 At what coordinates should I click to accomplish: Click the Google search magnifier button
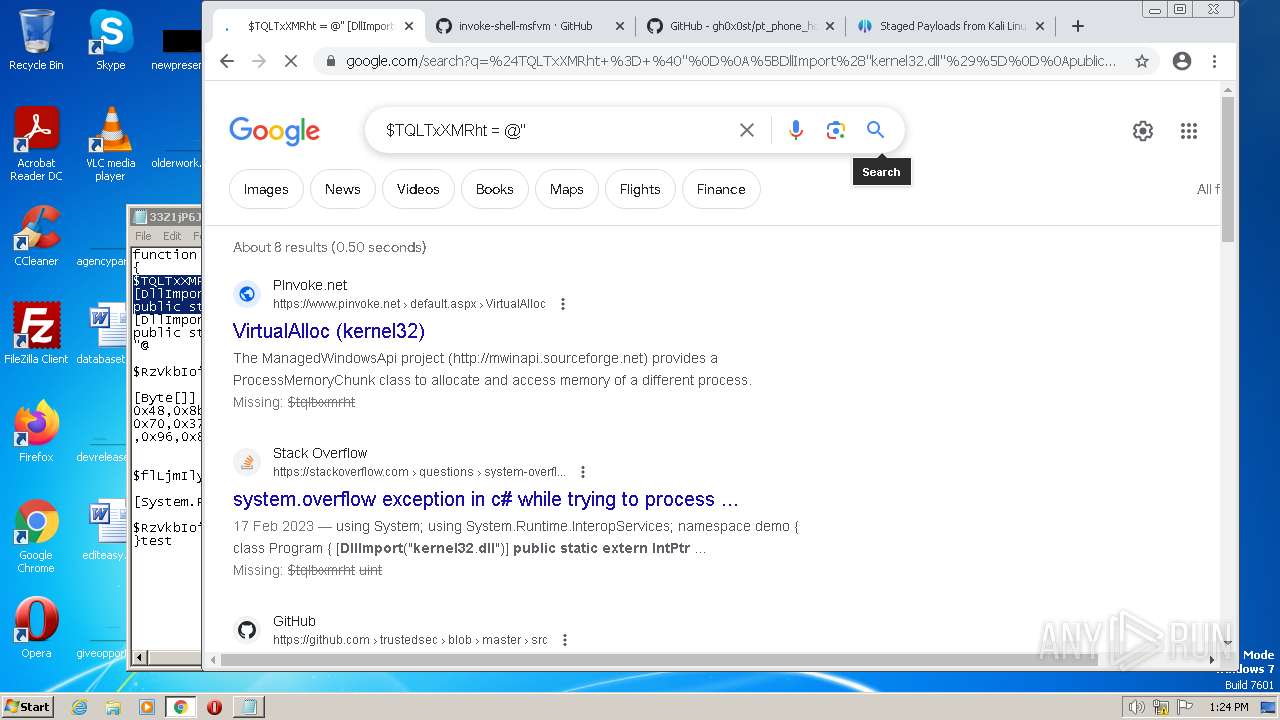pos(875,130)
